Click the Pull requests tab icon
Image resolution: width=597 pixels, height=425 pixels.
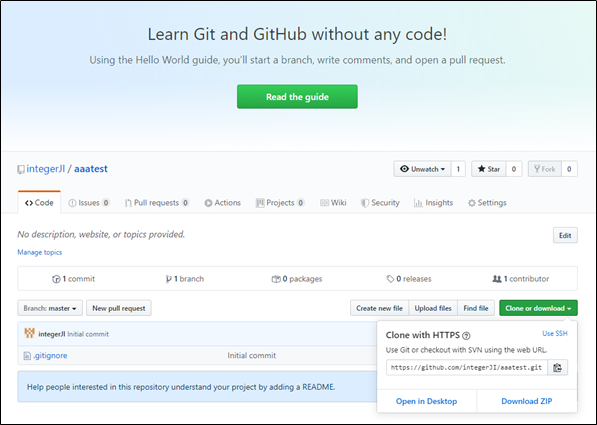pyautogui.click(x=128, y=203)
